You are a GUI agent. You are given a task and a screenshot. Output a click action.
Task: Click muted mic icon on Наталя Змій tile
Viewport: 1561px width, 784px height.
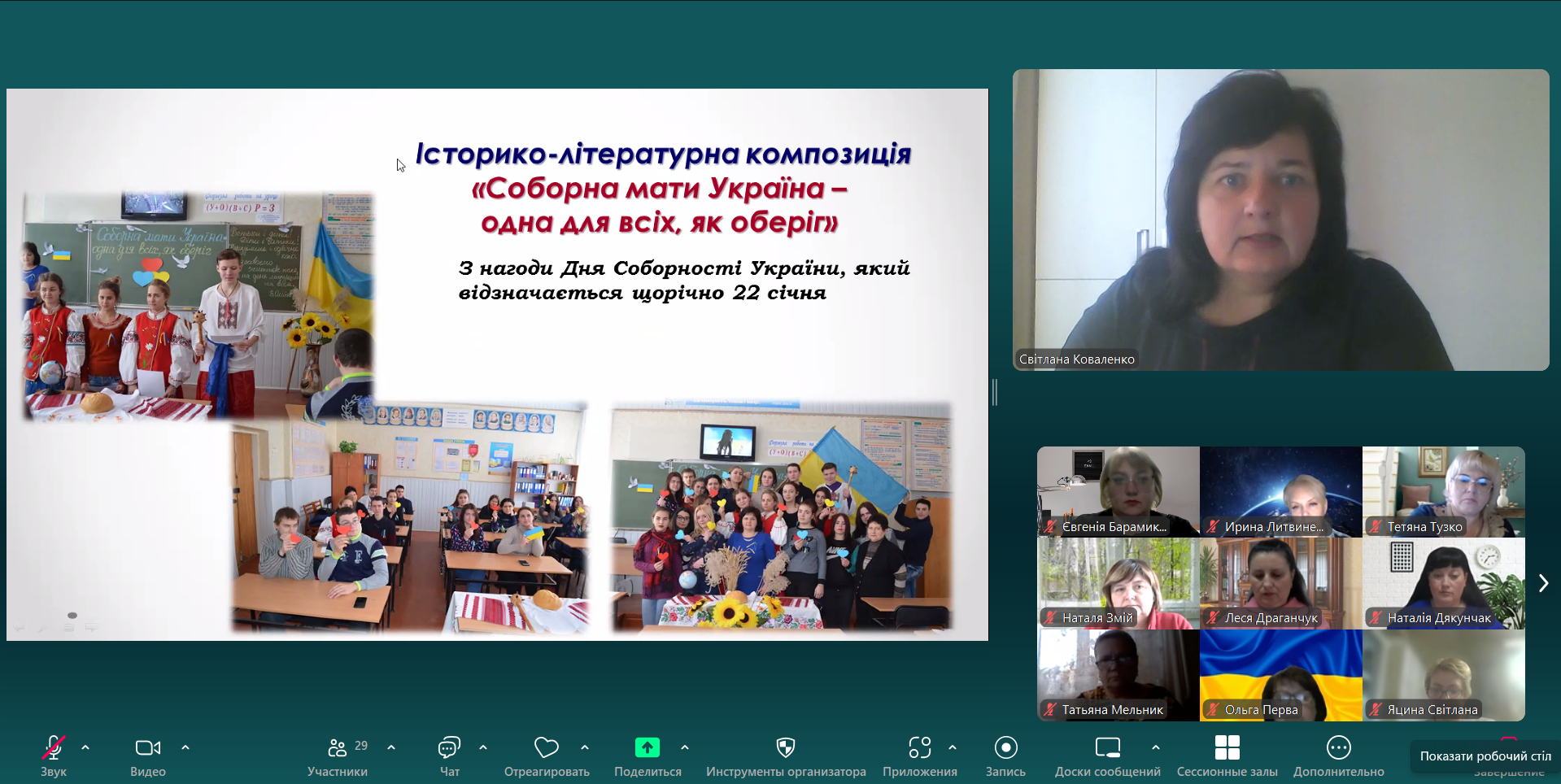(1050, 618)
